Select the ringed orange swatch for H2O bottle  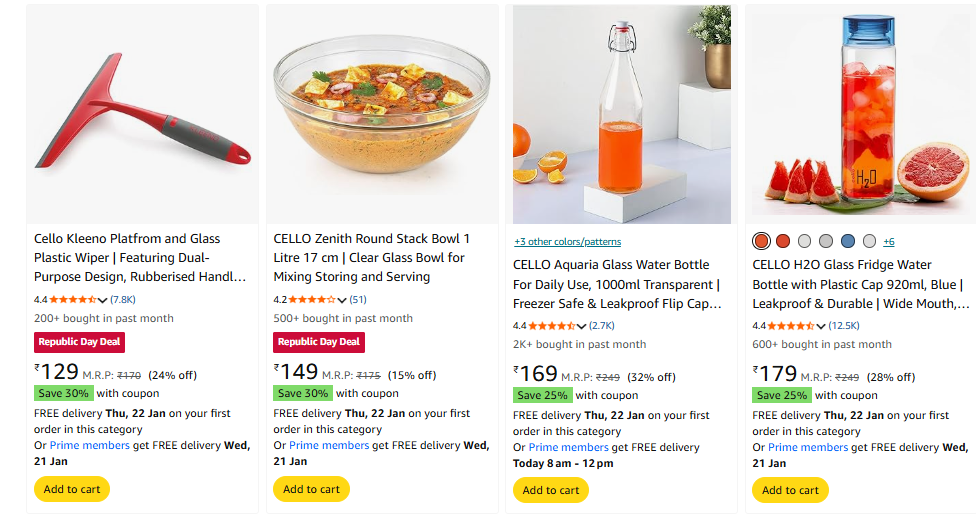762,241
